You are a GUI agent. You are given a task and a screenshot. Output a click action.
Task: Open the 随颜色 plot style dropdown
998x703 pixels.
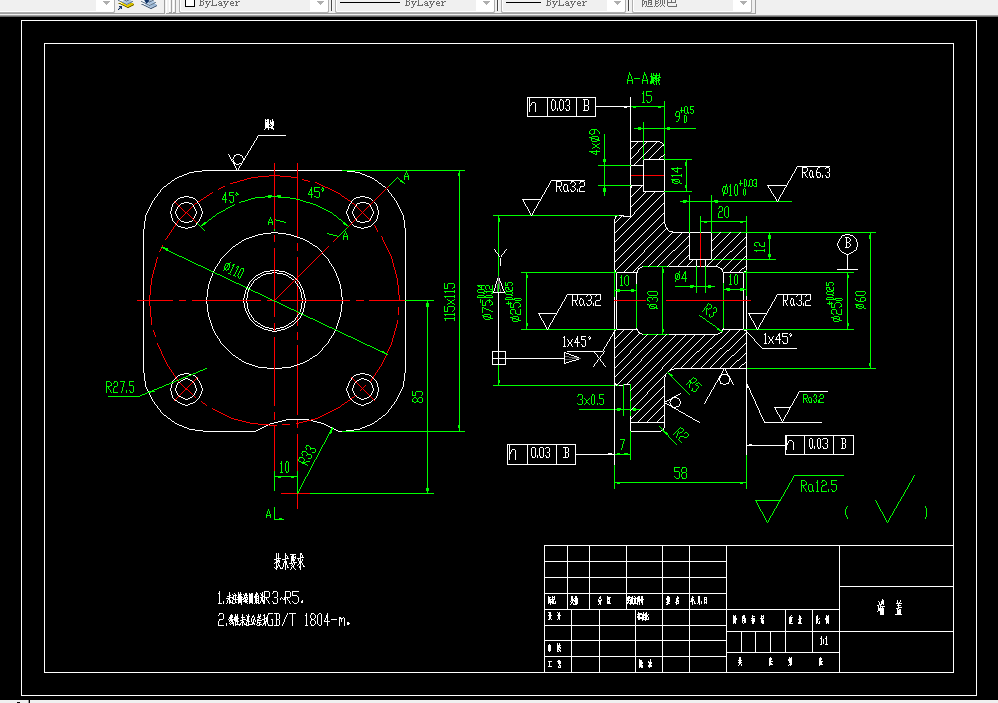tap(742, 4)
